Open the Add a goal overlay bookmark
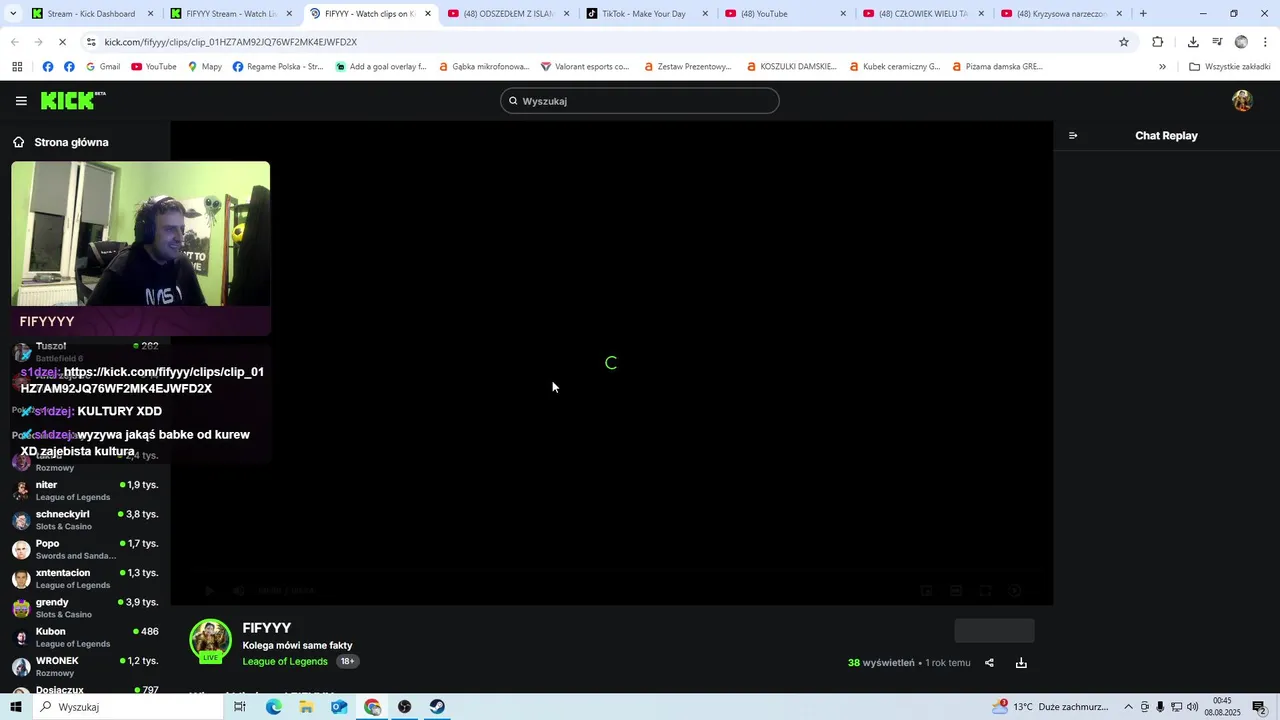This screenshot has width=1280, height=720. coord(381,67)
